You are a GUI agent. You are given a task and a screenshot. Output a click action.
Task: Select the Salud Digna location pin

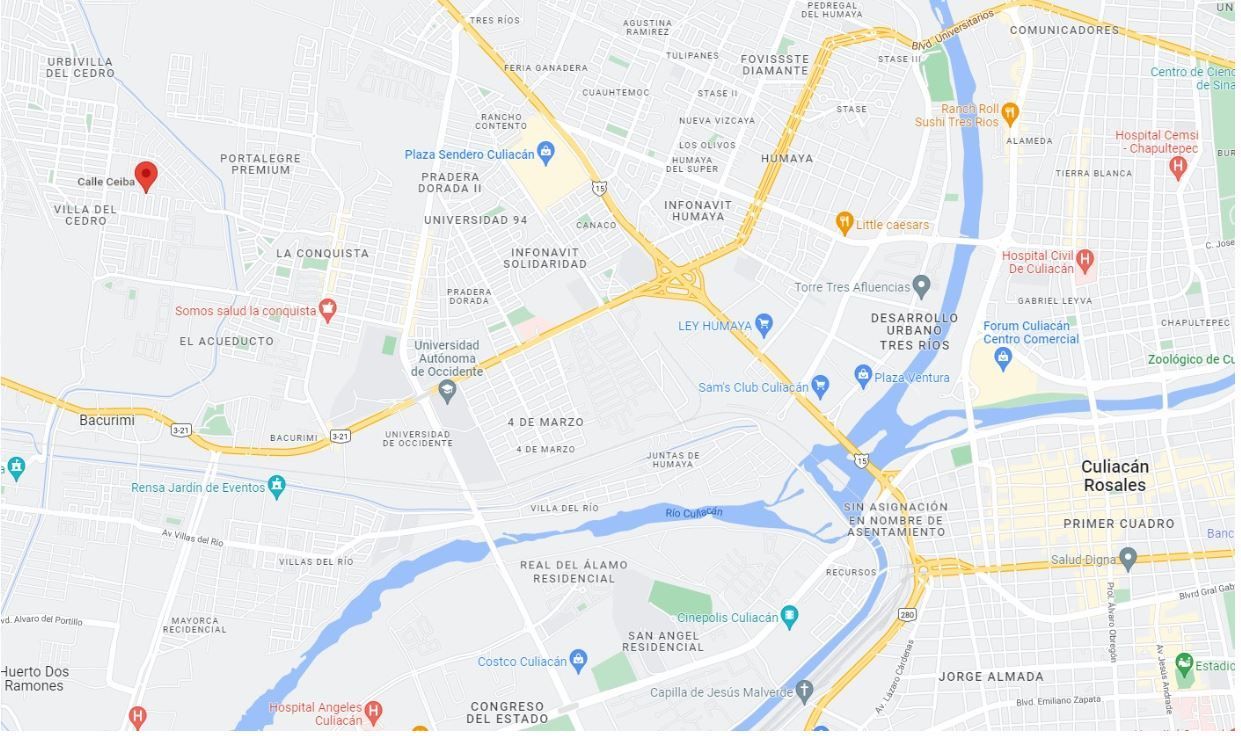point(1128,558)
